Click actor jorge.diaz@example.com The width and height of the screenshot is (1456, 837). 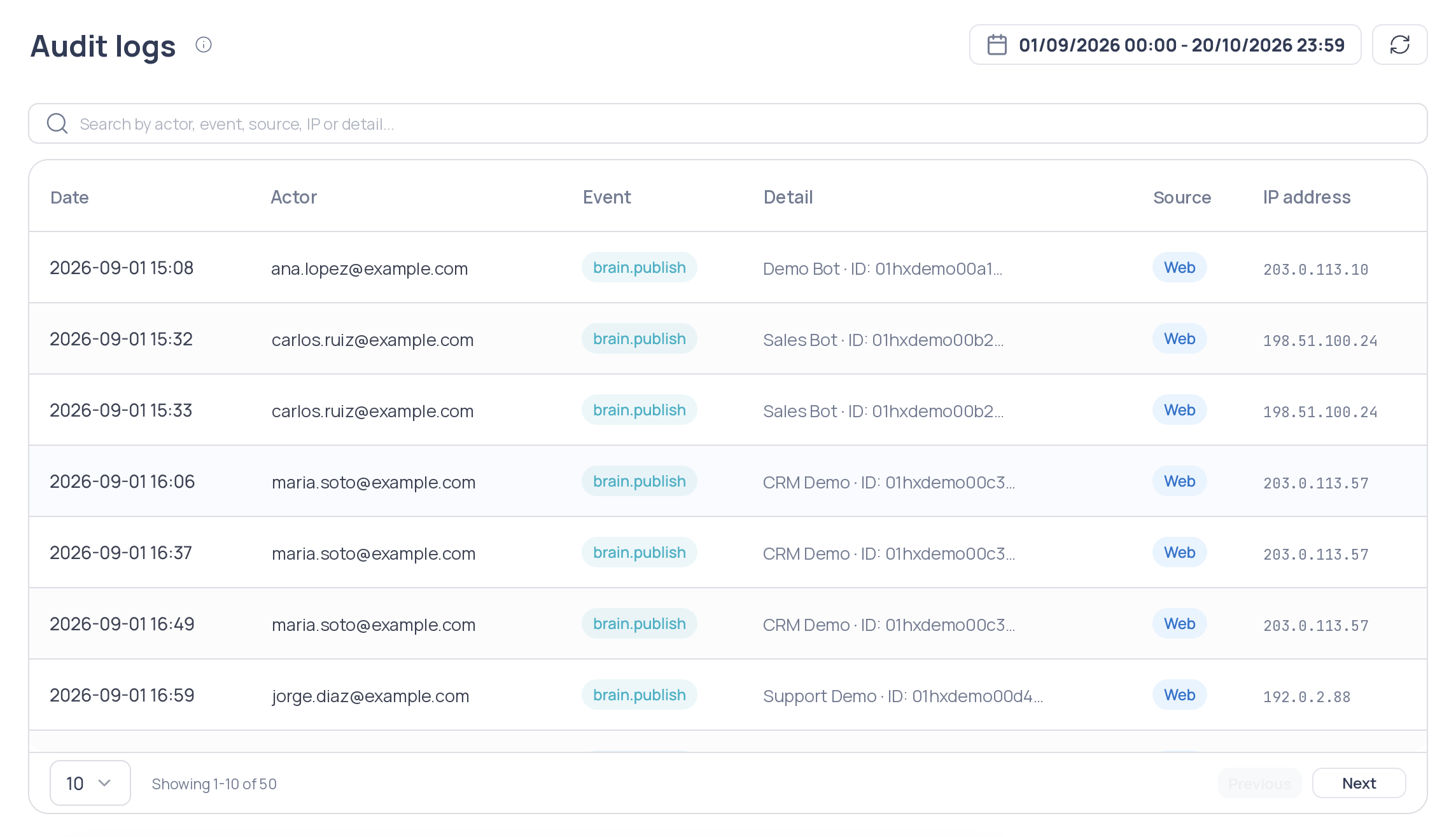(370, 696)
